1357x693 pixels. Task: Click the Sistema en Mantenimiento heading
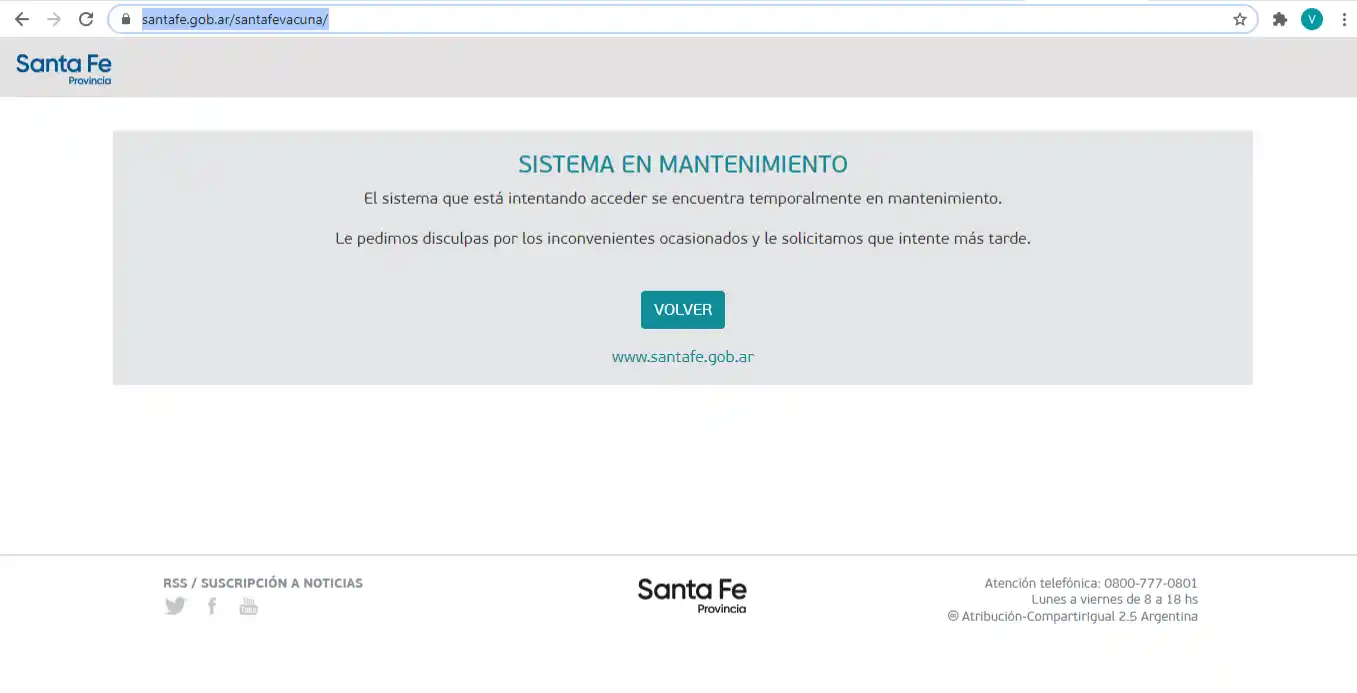pos(683,163)
